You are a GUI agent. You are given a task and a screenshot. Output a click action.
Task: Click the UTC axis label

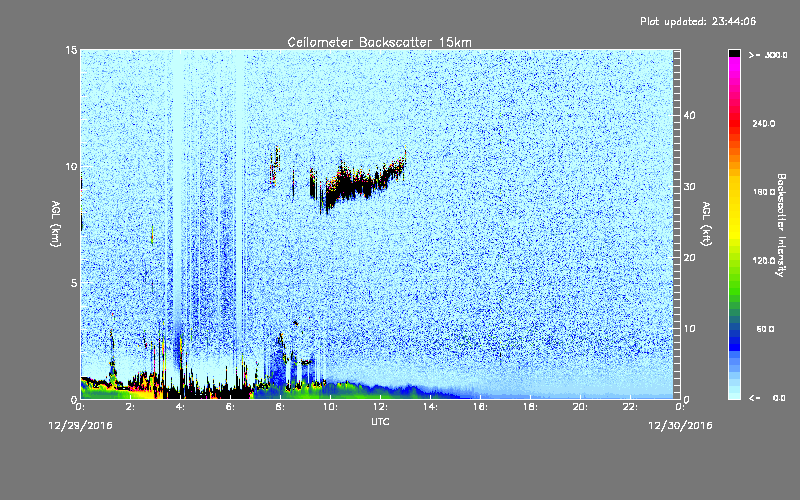pos(380,422)
